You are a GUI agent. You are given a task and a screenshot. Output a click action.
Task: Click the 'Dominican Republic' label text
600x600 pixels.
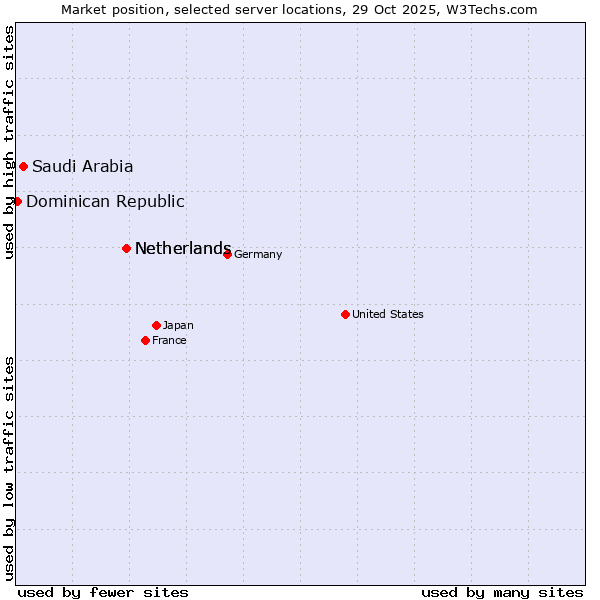pos(105,202)
